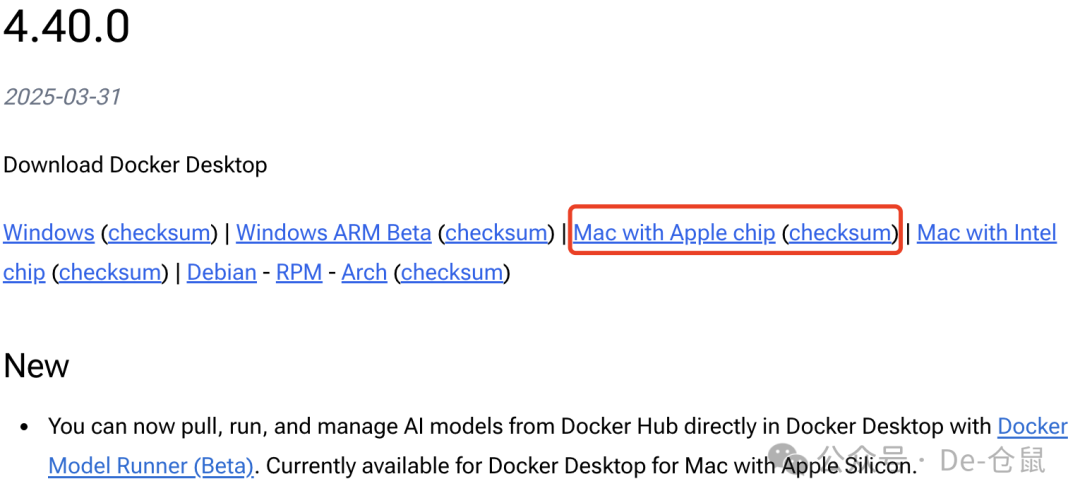Open the checksum link for Windows
1080x503 pixels.
point(160,233)
